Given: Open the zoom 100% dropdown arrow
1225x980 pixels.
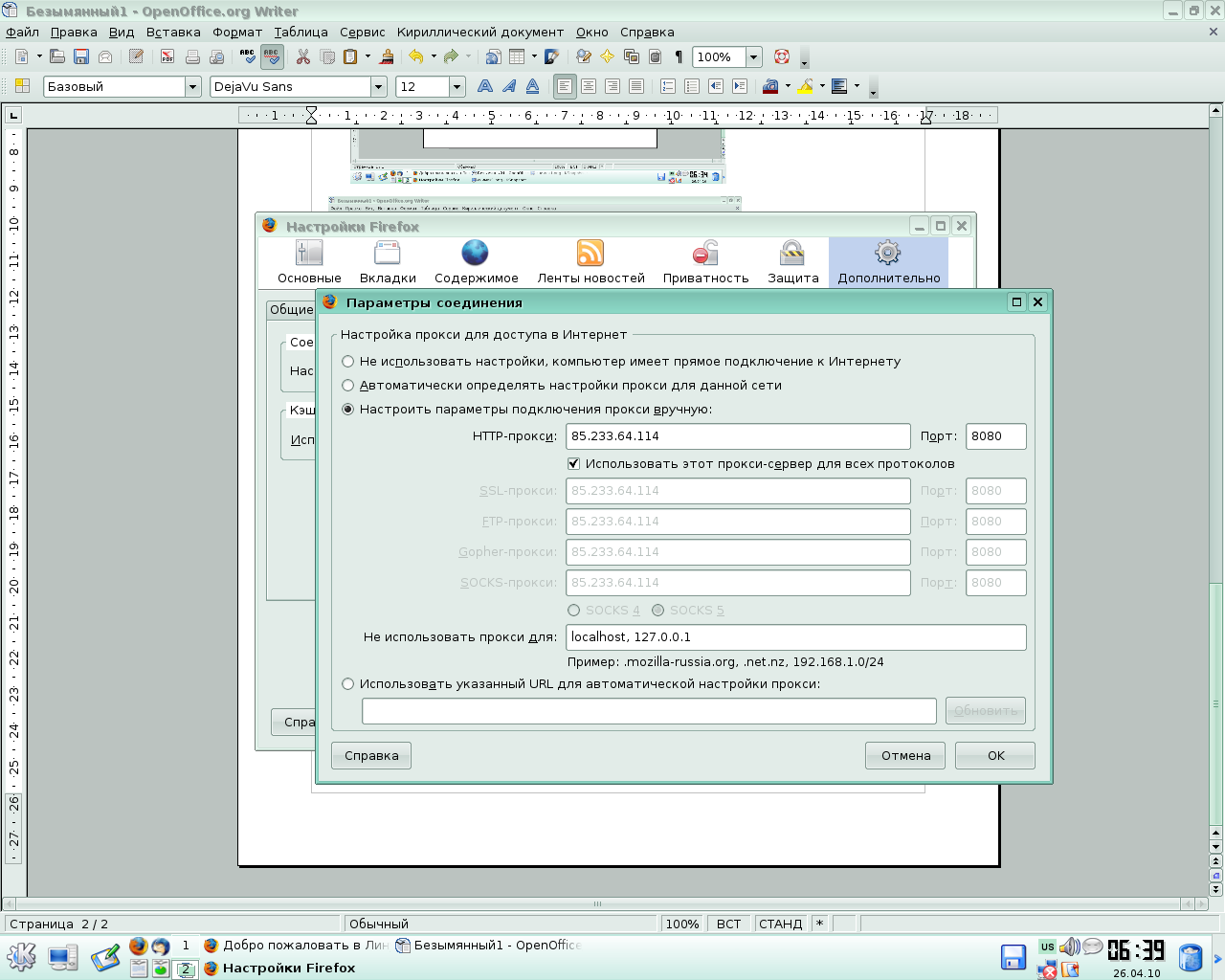Looking at the screenshot, I should pyautogui.click(x=754, y=57).
